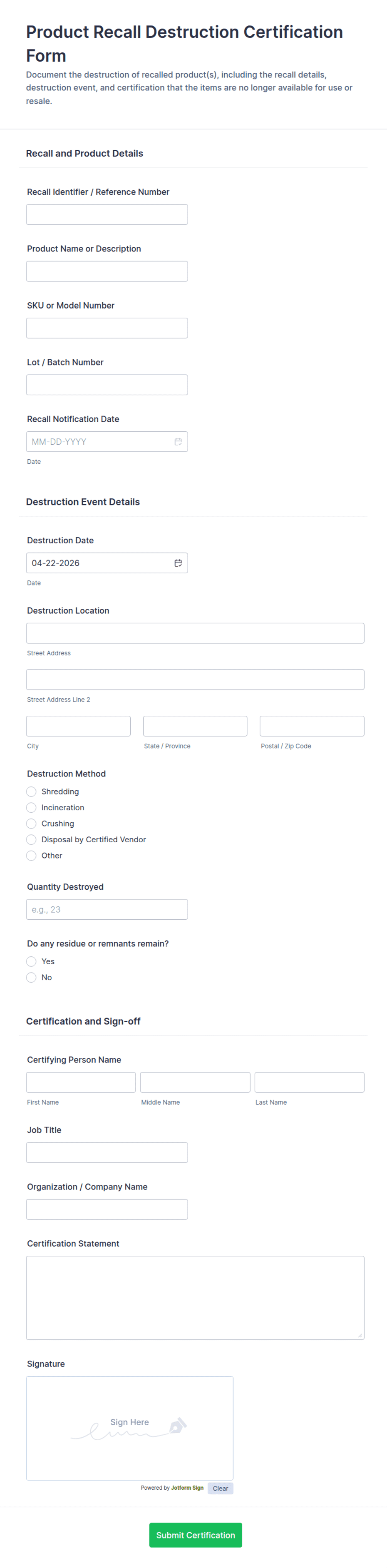
Task: Choose Other destruction method
Action: click(x=31, y=855)
